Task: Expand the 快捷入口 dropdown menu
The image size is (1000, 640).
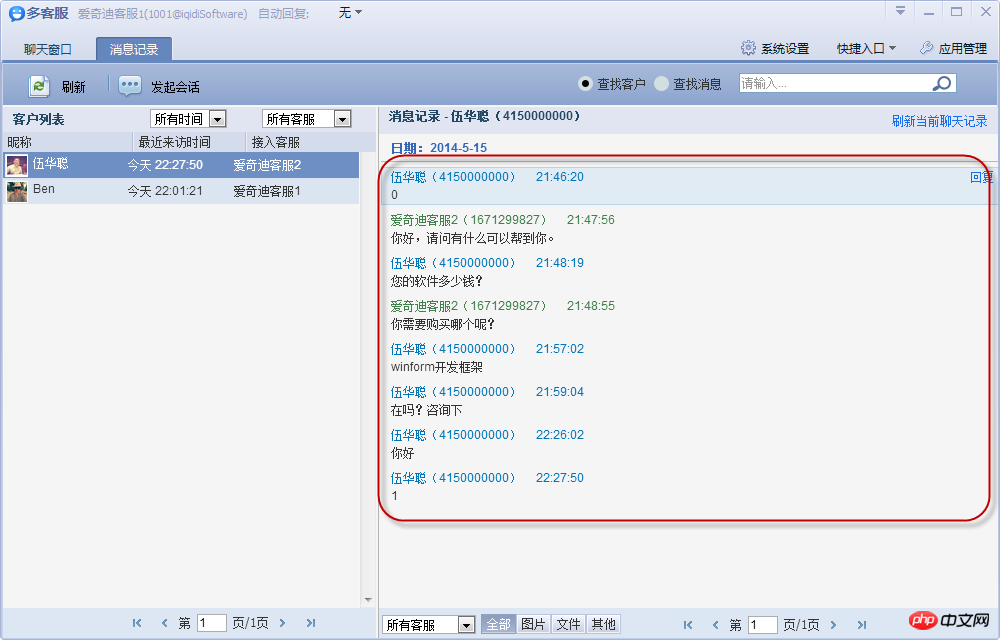Action: pyautogui.click(x=866, y=48)
